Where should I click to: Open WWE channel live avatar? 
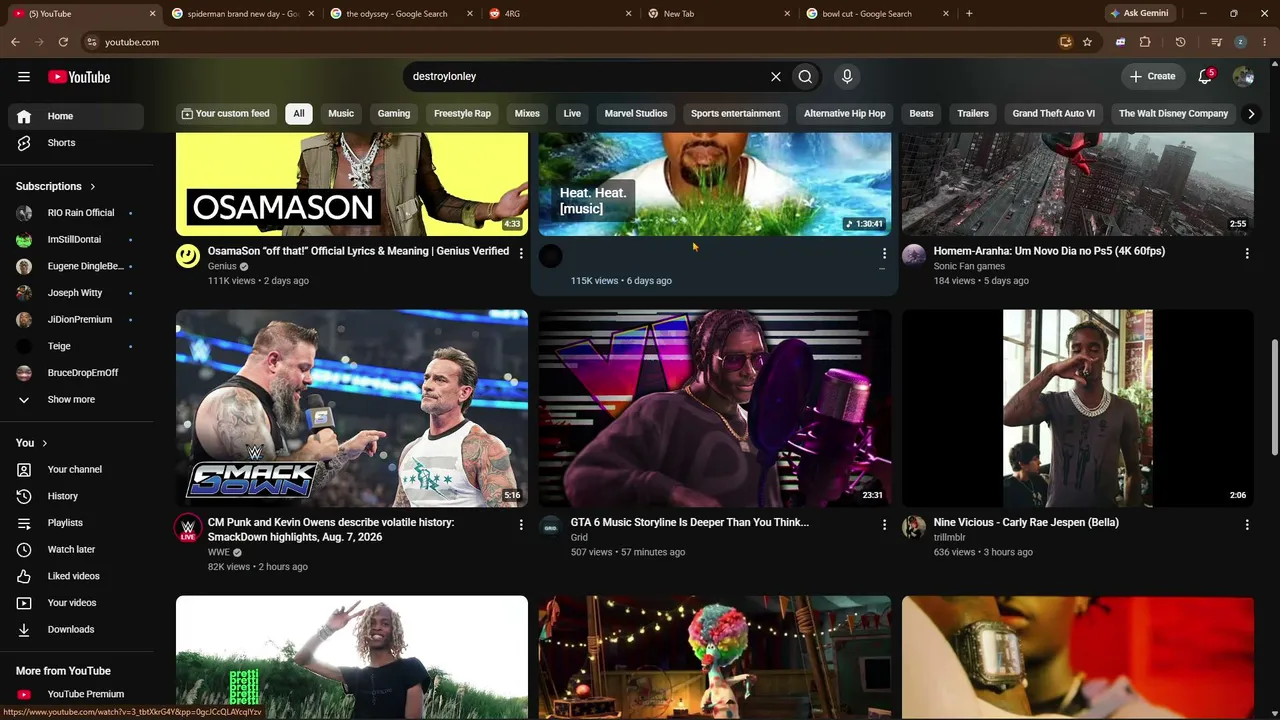188,528
